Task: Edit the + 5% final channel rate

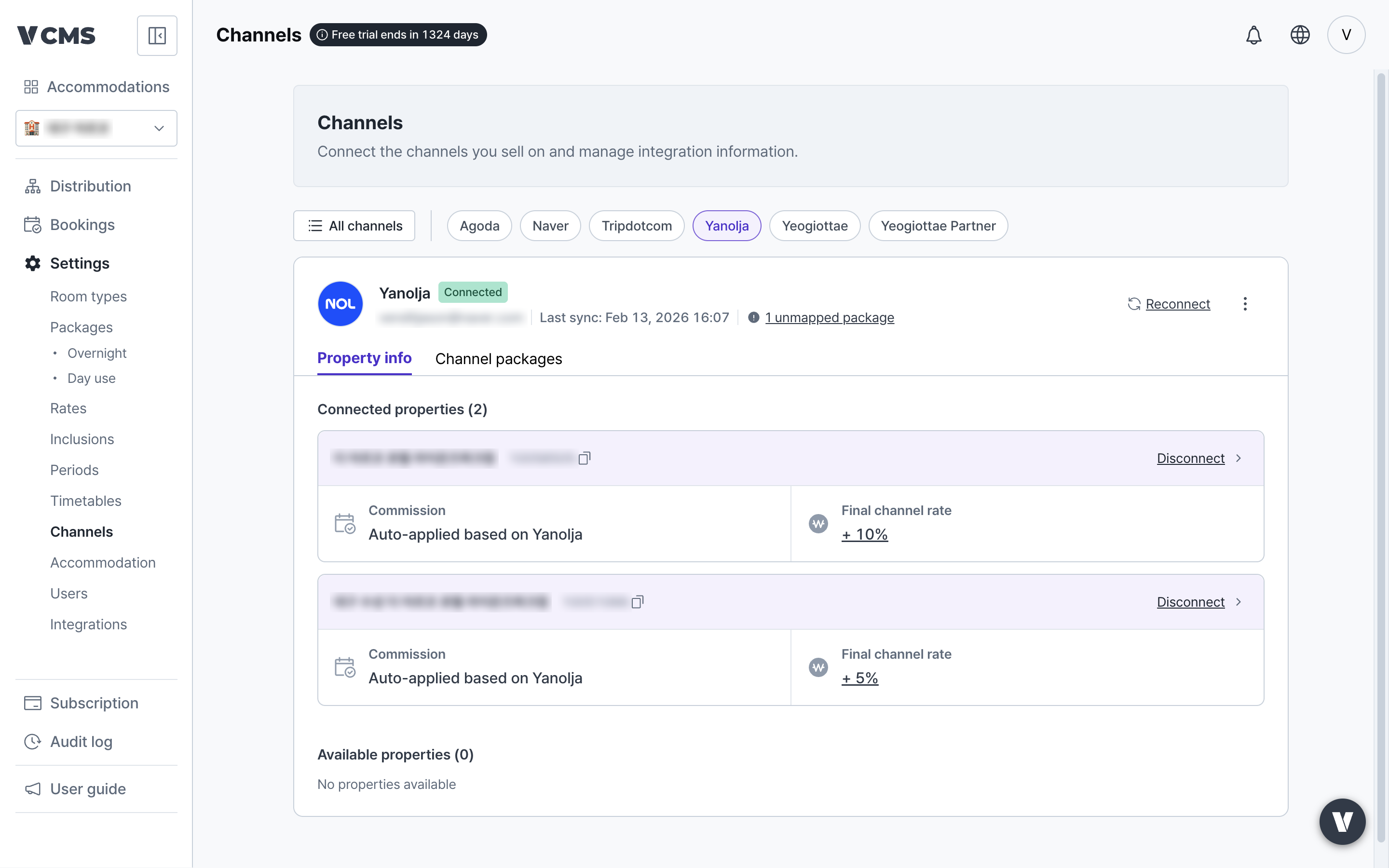Action: [x=860, y=678]
